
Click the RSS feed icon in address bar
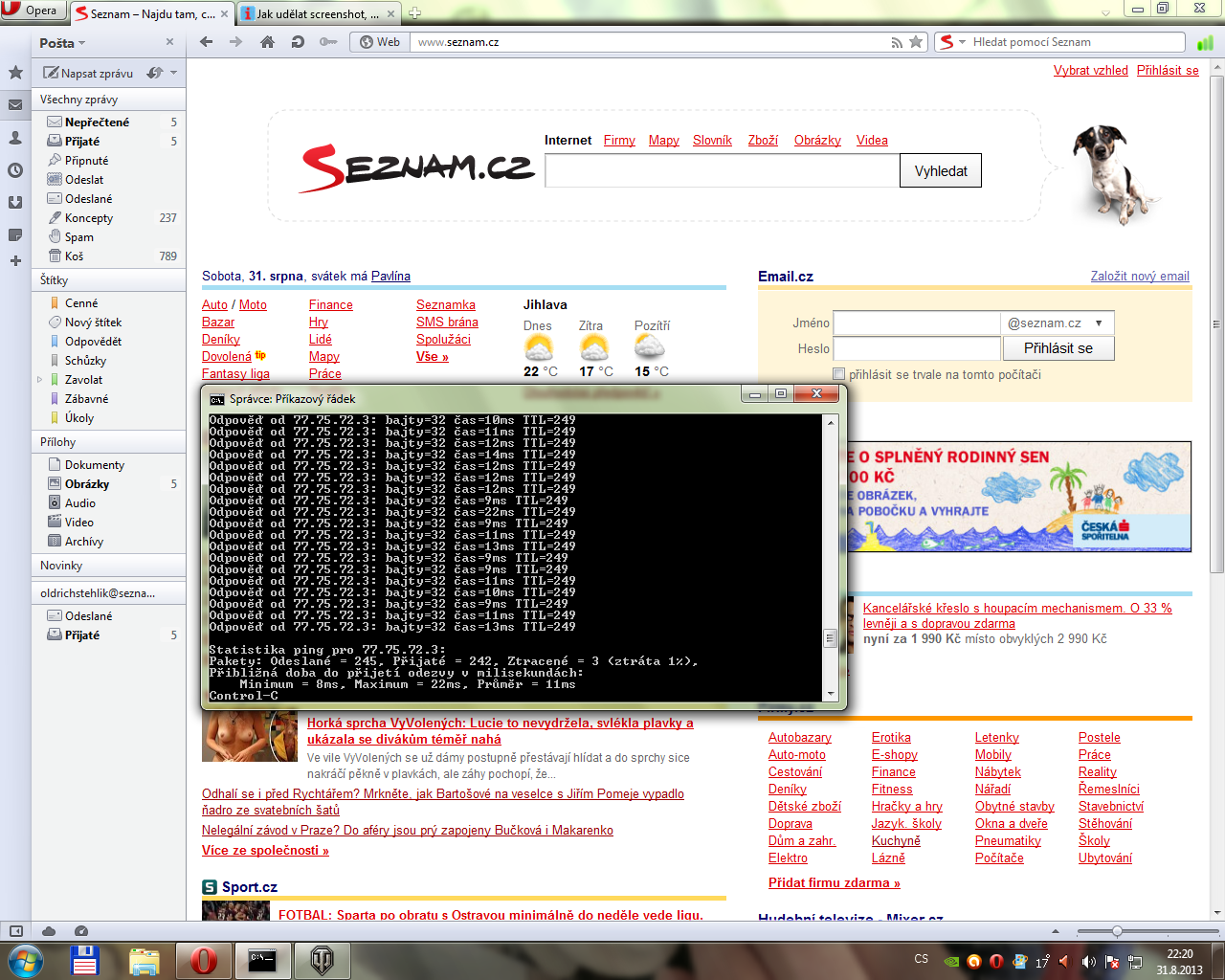(897, 42)
